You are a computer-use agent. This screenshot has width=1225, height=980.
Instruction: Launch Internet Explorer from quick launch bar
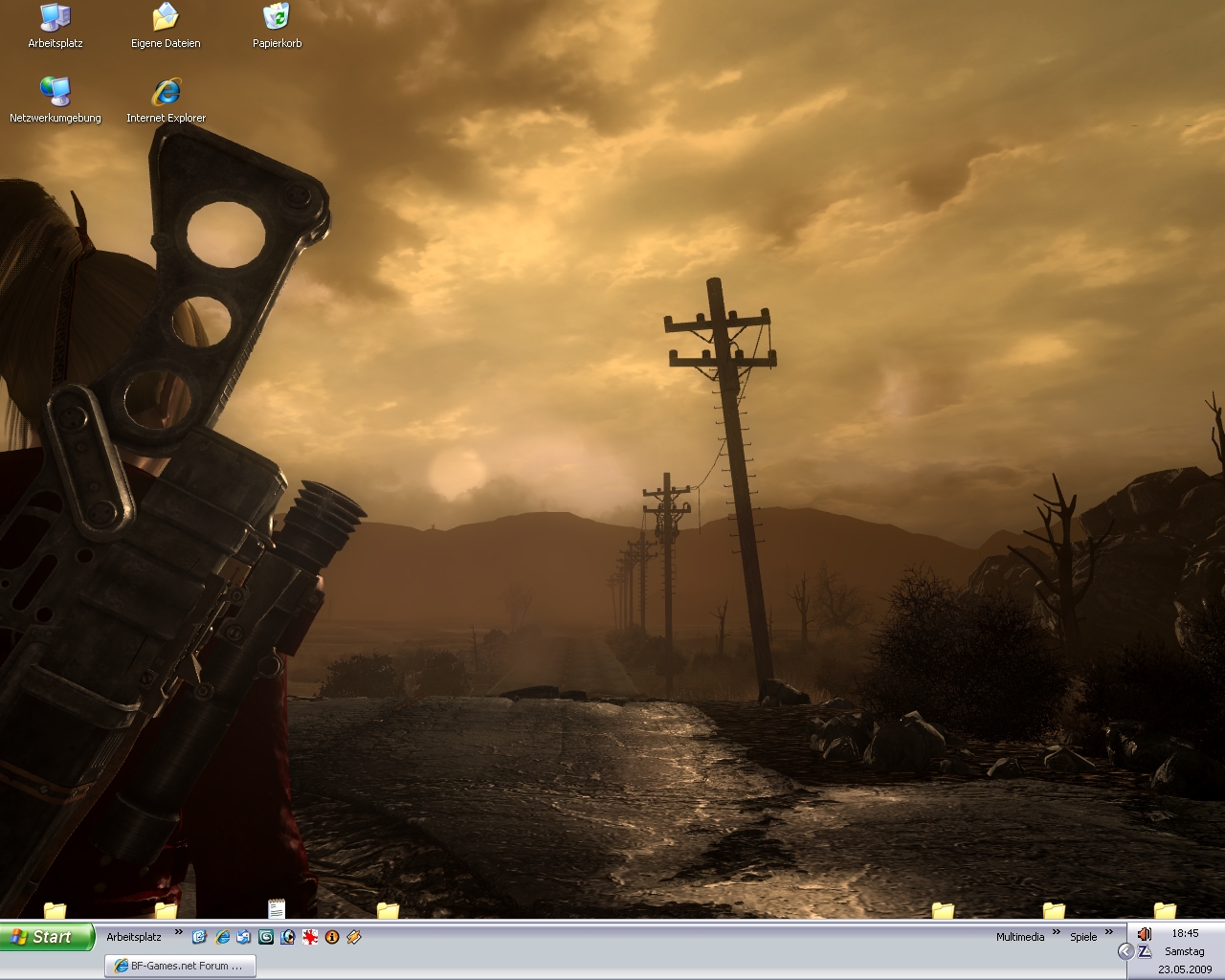point(222,937)
